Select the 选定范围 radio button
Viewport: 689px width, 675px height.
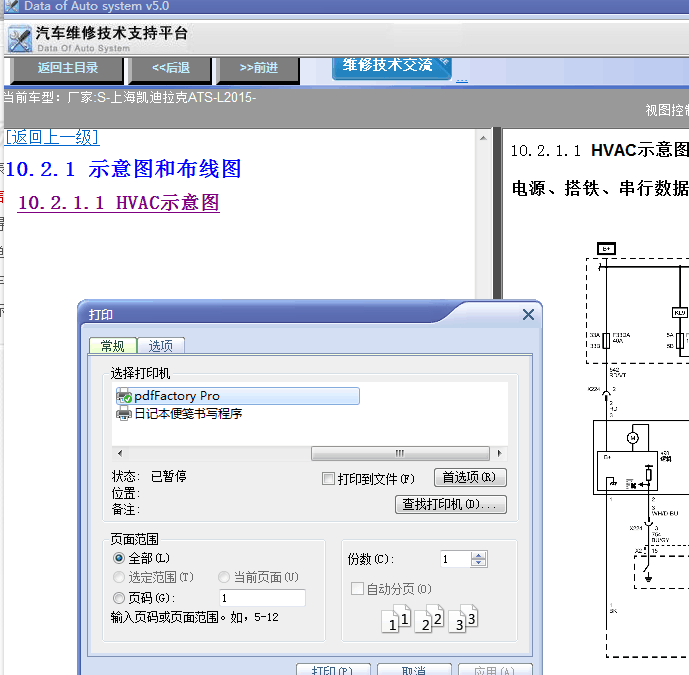(119, 577)
